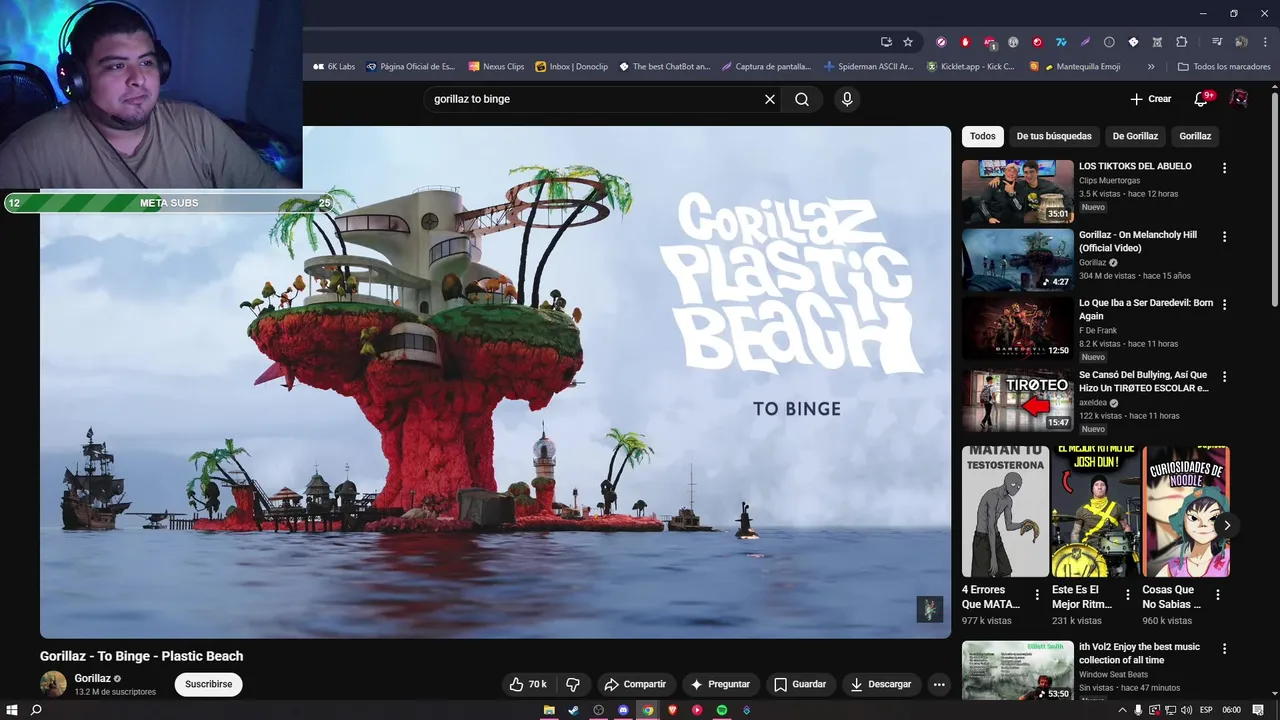The height and width of the screenshot is (720, 1280).
Task: Select the De tus búsquedas chip
Action: [1054, 136]
